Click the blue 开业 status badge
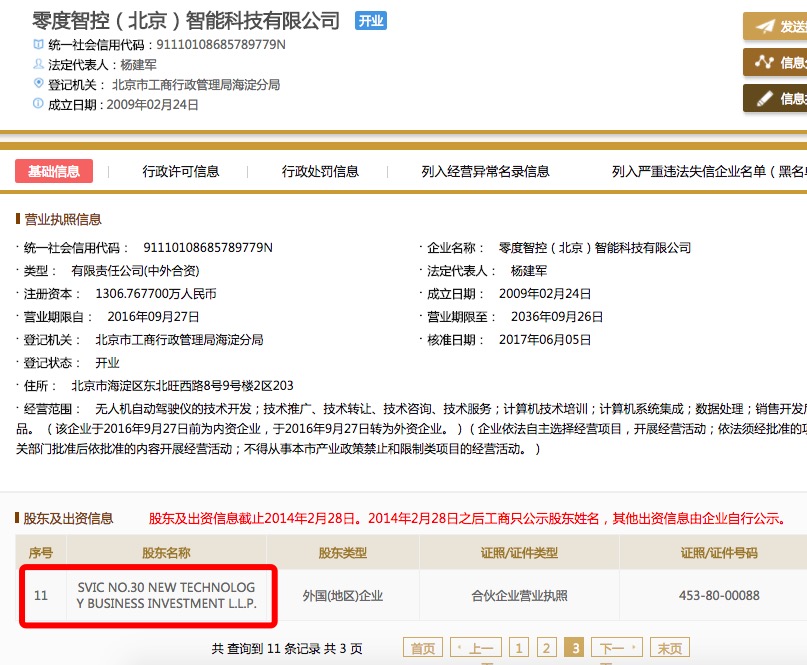This screenshot has height=665, width=807. (x=371, y=21)
